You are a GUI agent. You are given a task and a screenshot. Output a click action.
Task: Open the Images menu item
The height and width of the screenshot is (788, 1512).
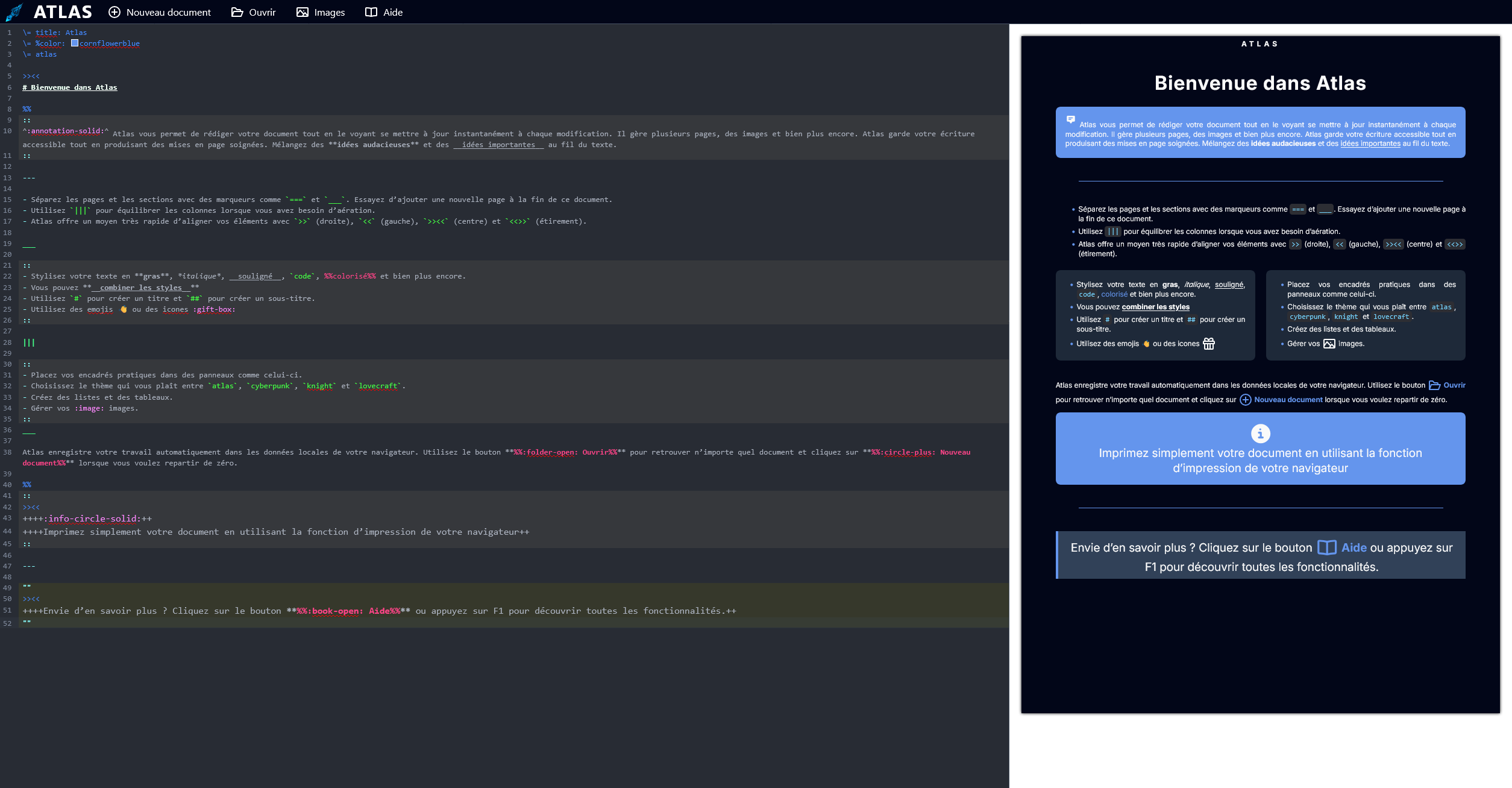pos(329,12)
